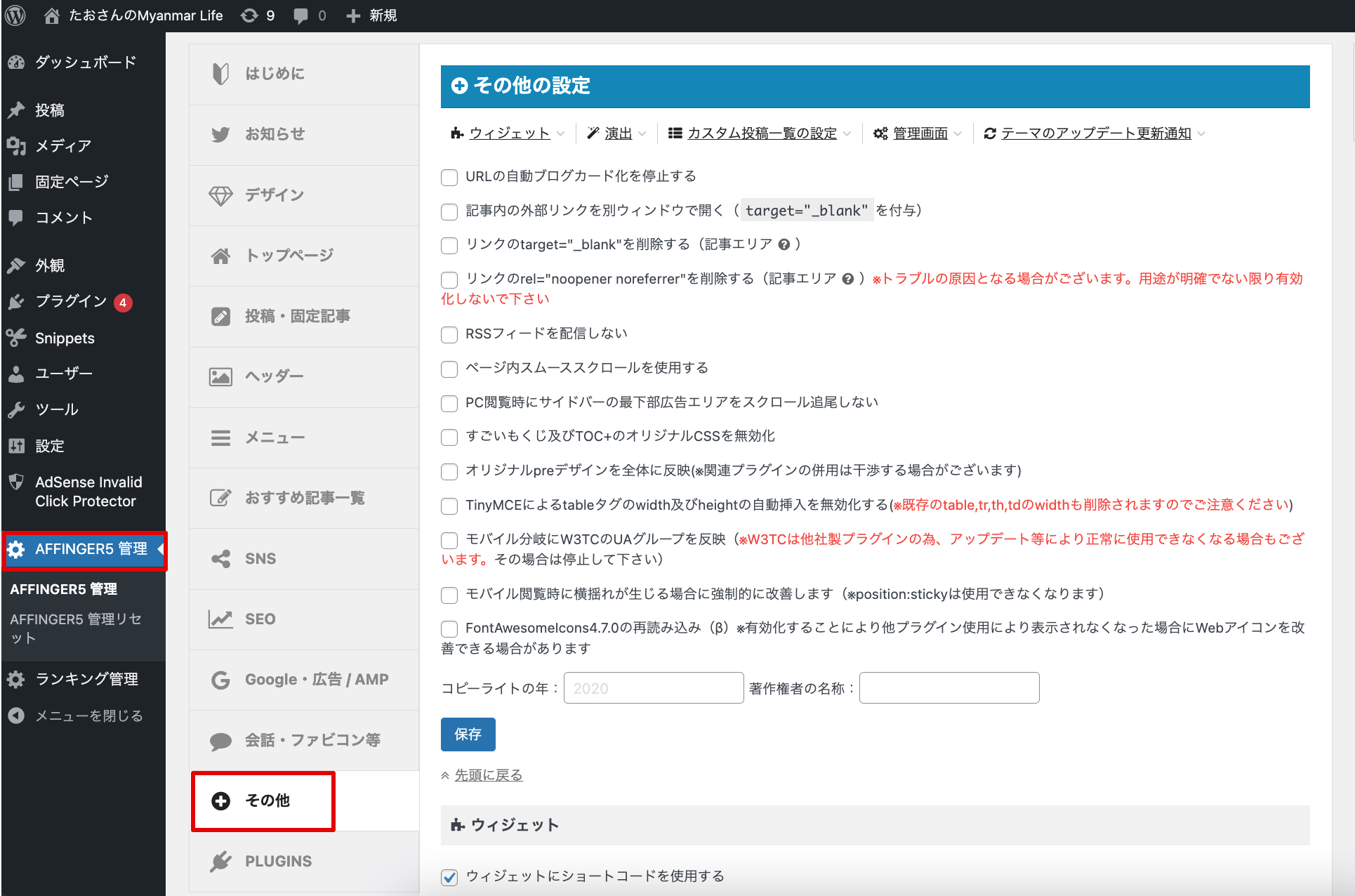Check RSSフィードを配信しない option
Viewport: 1355px width, 896px height.
449,334
